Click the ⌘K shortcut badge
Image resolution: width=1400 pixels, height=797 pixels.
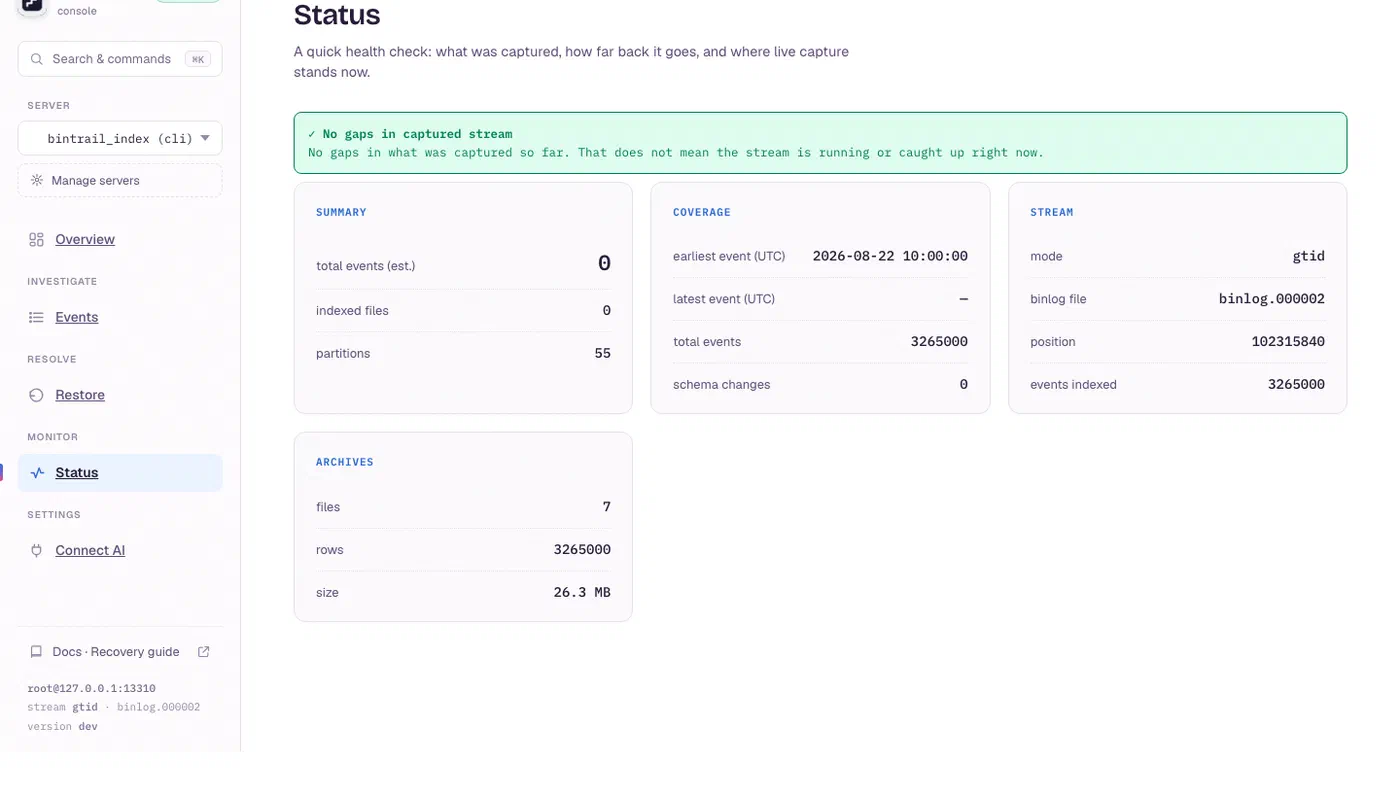[198, 59]
